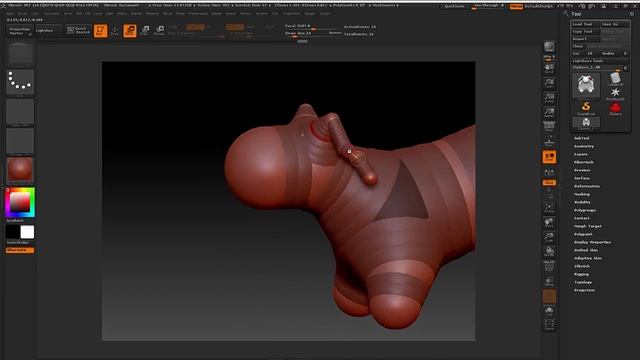Select the Scale transpose mode icon
This screenshot has width=640, height=360.
point(144,31)
